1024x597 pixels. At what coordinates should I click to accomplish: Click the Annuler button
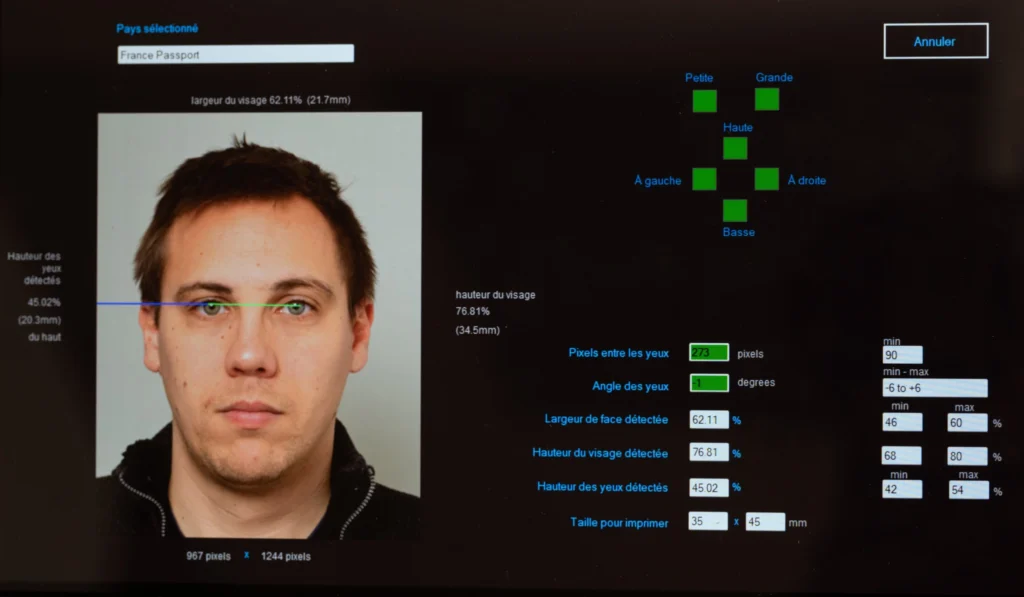[934, 41]
